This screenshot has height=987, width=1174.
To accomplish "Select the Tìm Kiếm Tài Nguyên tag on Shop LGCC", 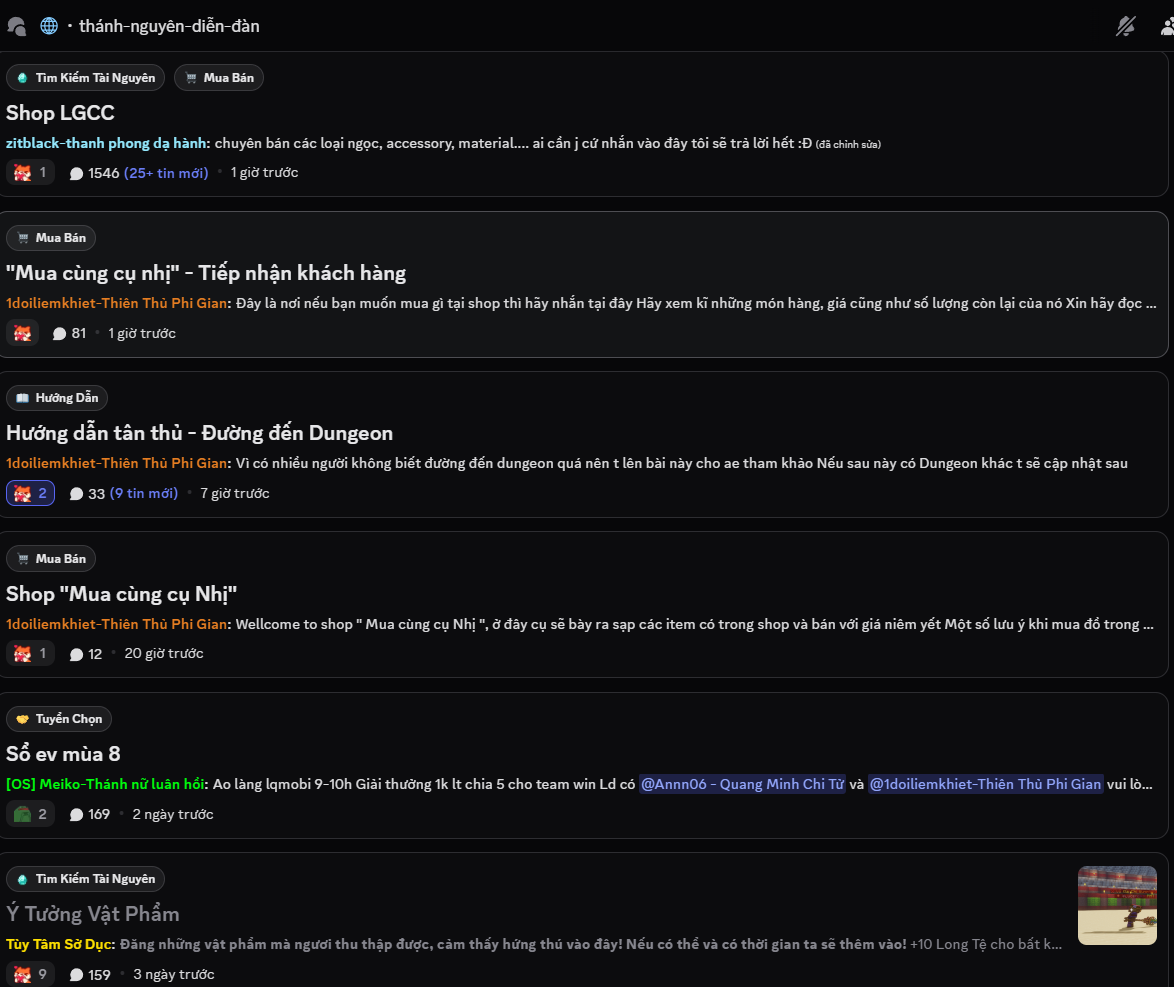I will tap(85, 78).
